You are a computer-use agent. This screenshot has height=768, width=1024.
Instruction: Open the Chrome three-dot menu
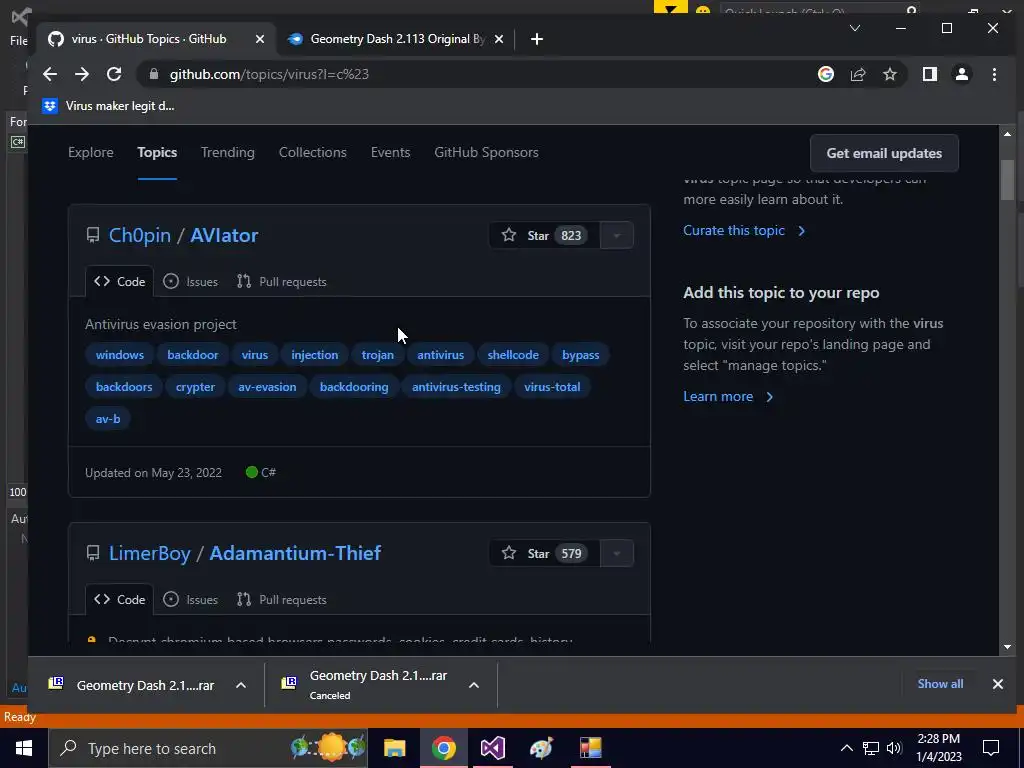(995, 74)
